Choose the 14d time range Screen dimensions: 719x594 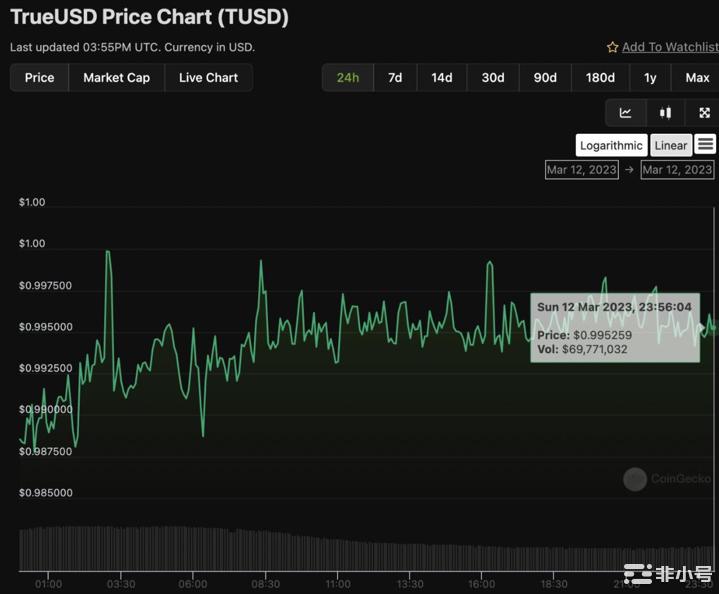click(442, 78)
